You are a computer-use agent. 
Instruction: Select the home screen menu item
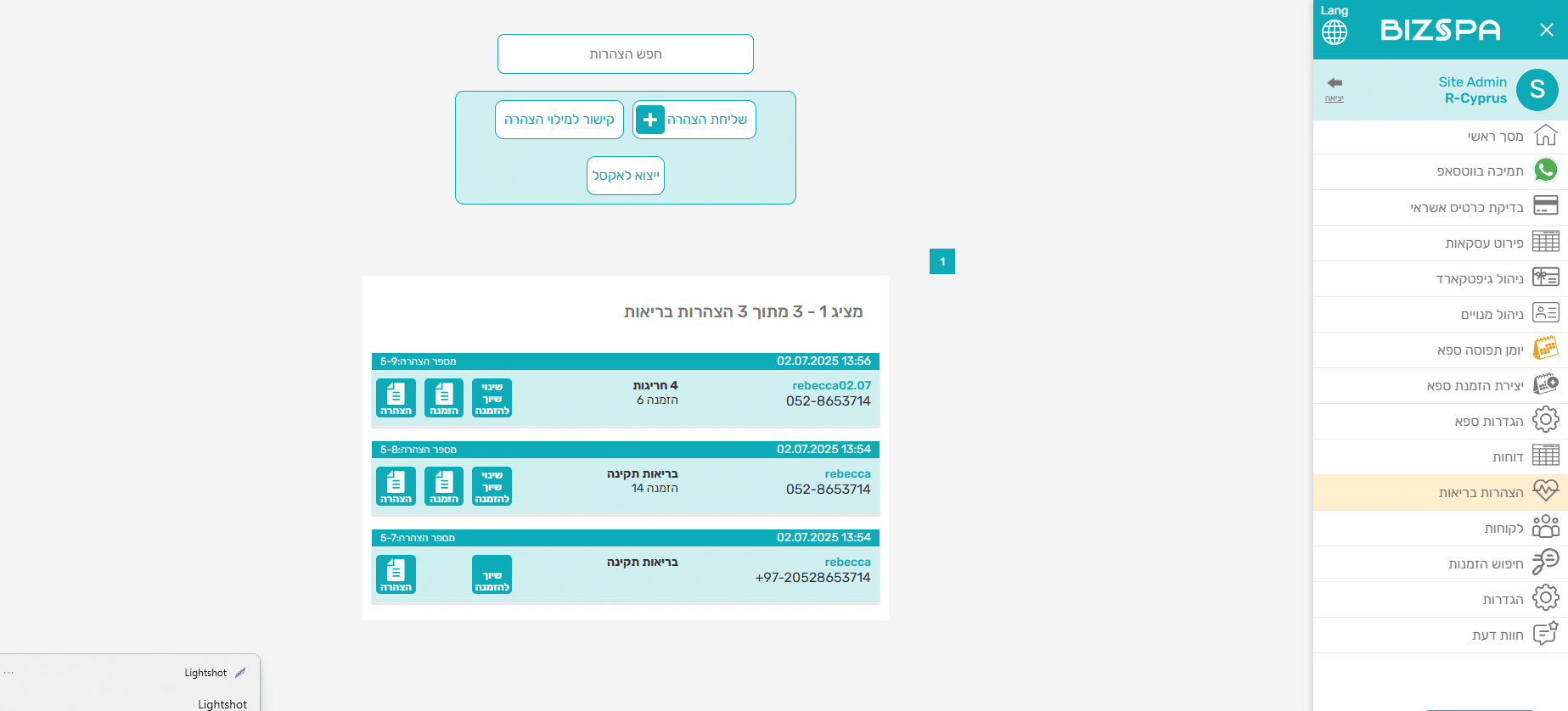click(x=1495, y=136)
